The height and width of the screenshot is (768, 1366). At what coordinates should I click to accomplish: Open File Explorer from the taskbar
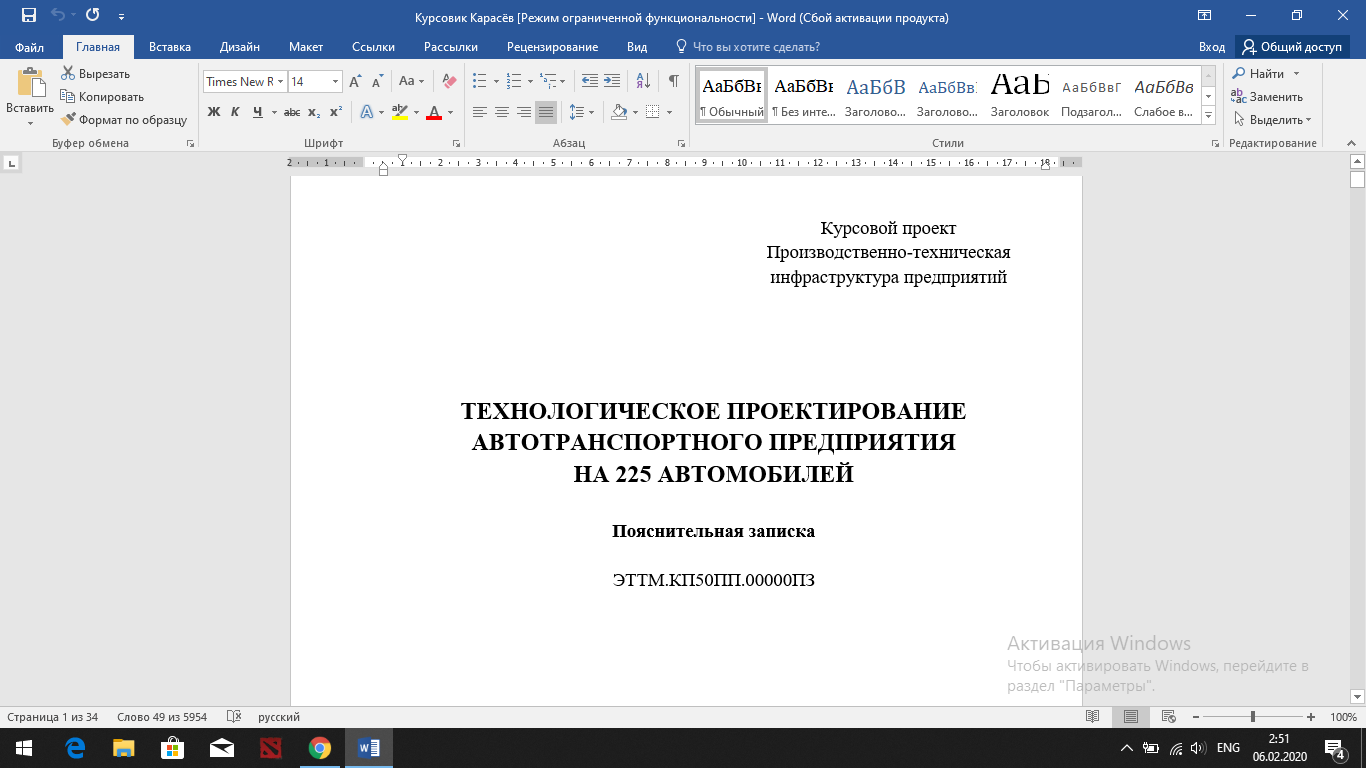click(x=124, y=747)
